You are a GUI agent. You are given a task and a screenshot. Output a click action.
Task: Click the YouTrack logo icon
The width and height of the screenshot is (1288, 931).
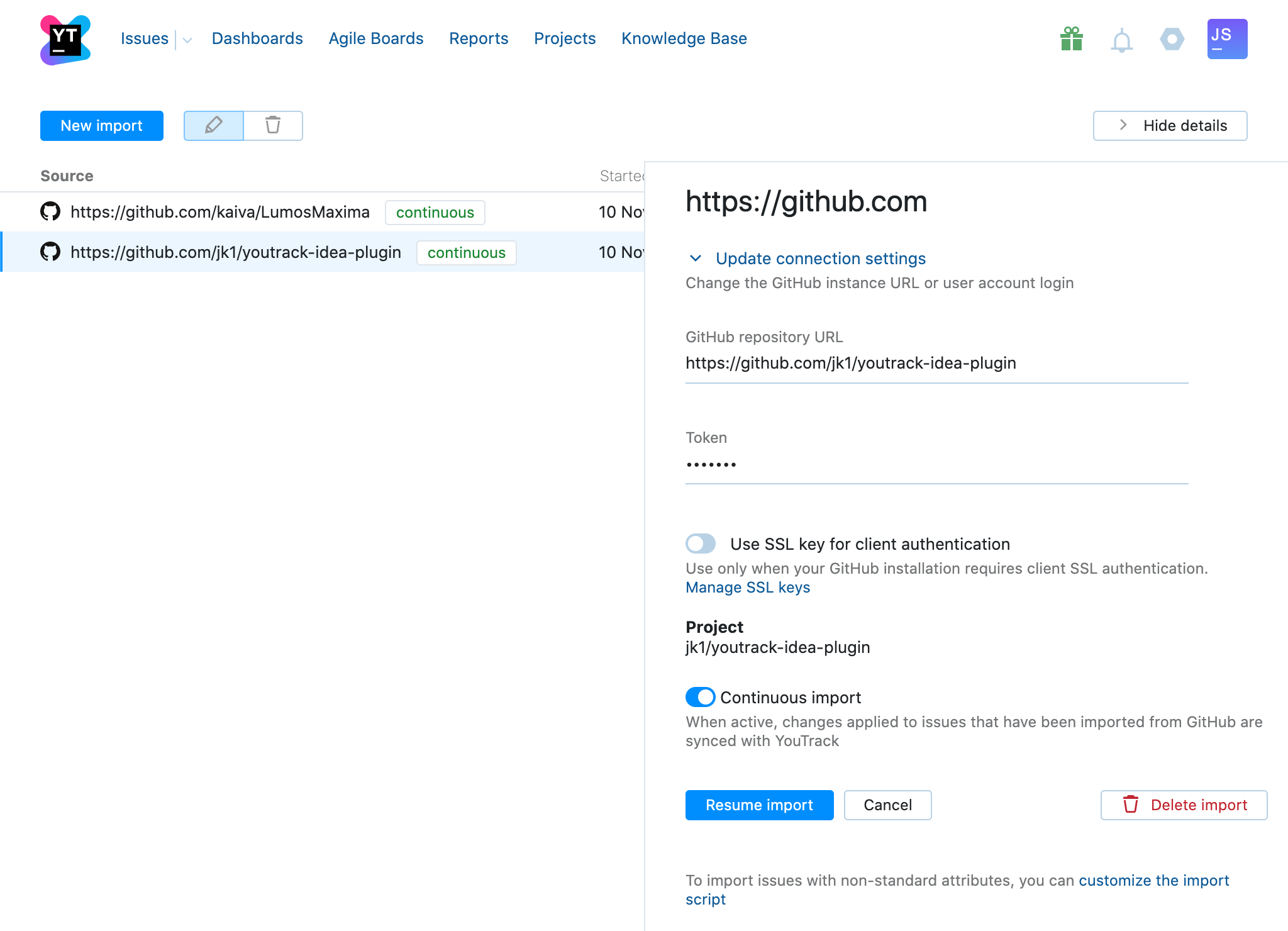tap(65, 40)
